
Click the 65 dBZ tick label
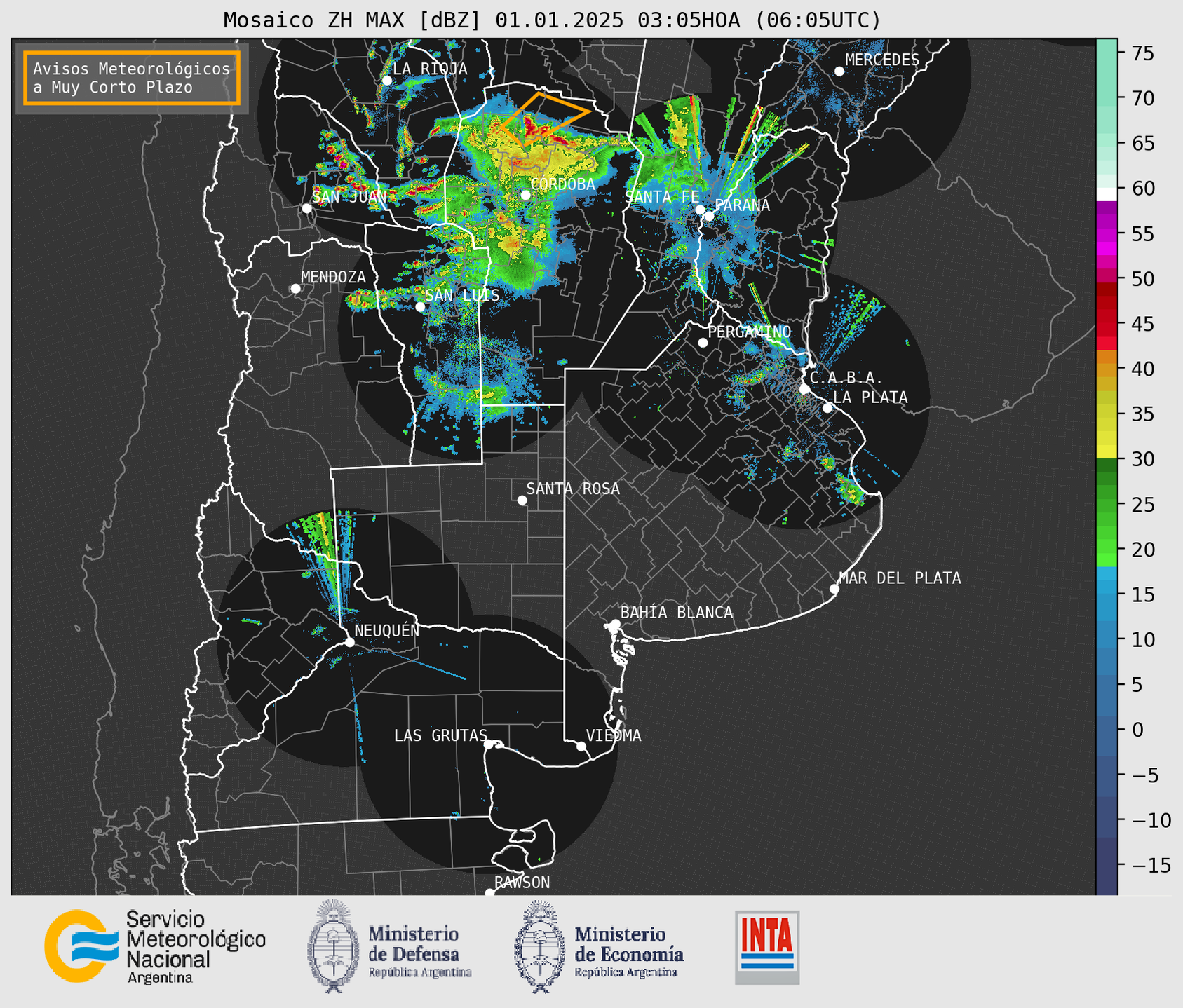1142,144
